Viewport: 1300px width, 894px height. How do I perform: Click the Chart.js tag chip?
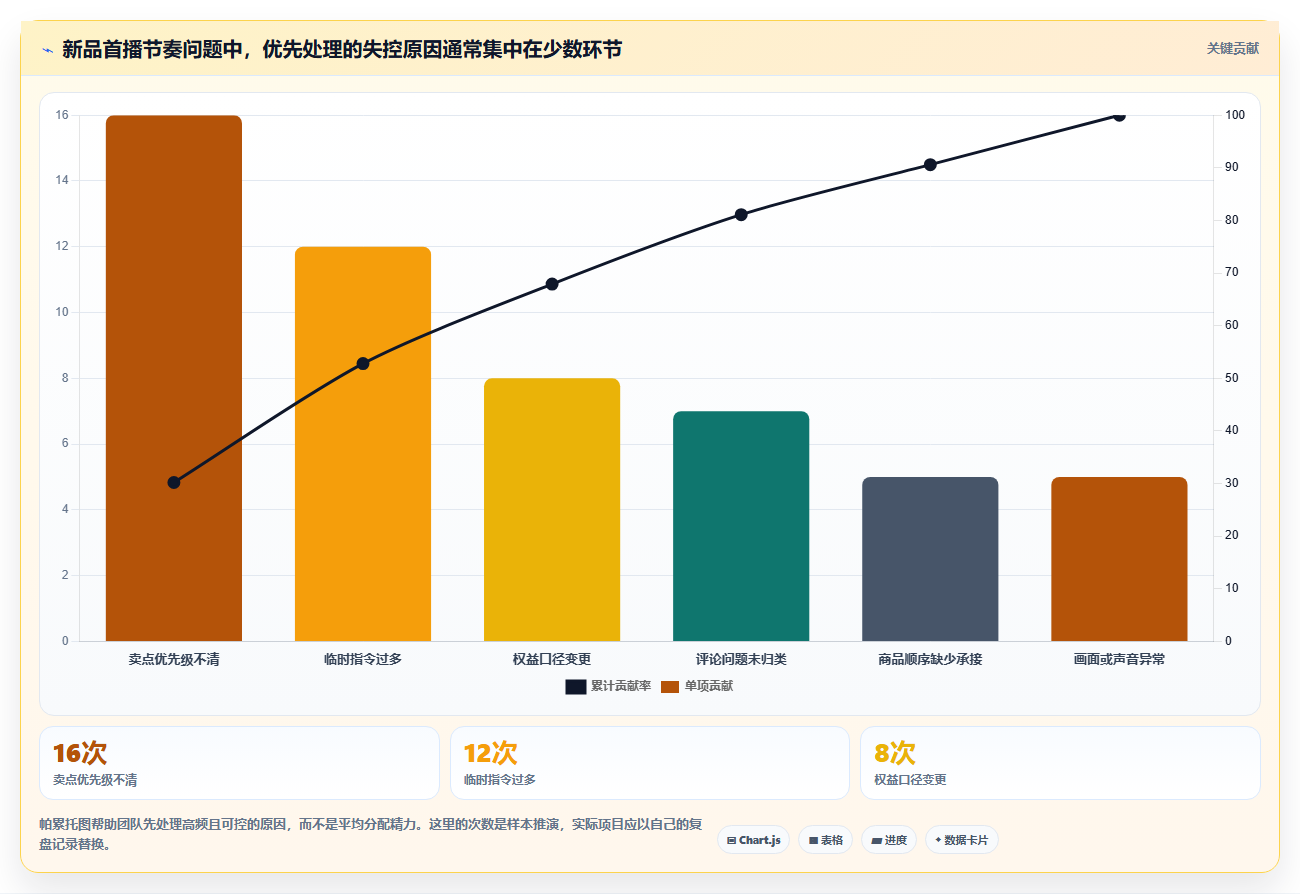coord(753,840)
